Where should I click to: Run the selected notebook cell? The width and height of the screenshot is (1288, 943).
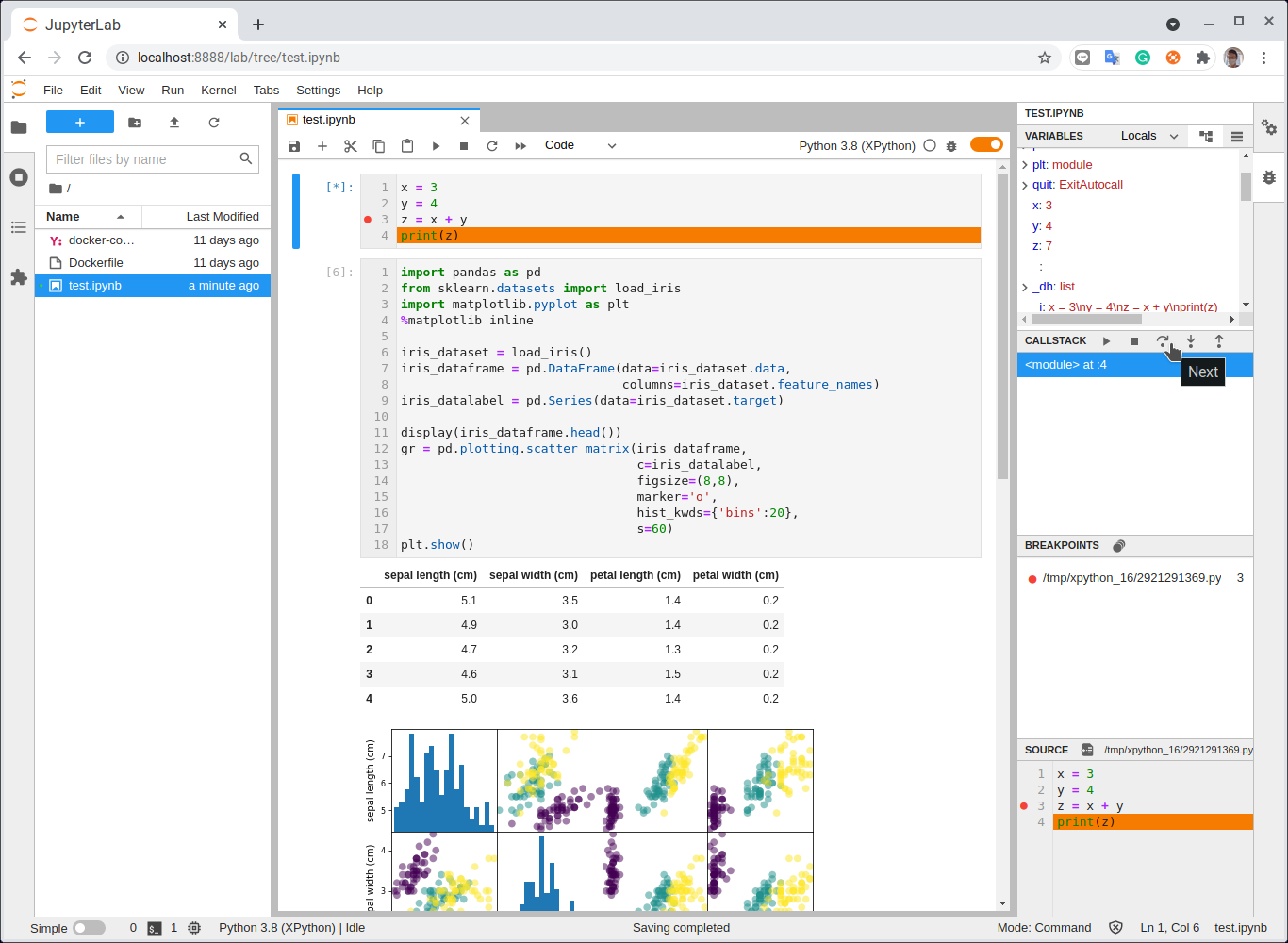435,145
